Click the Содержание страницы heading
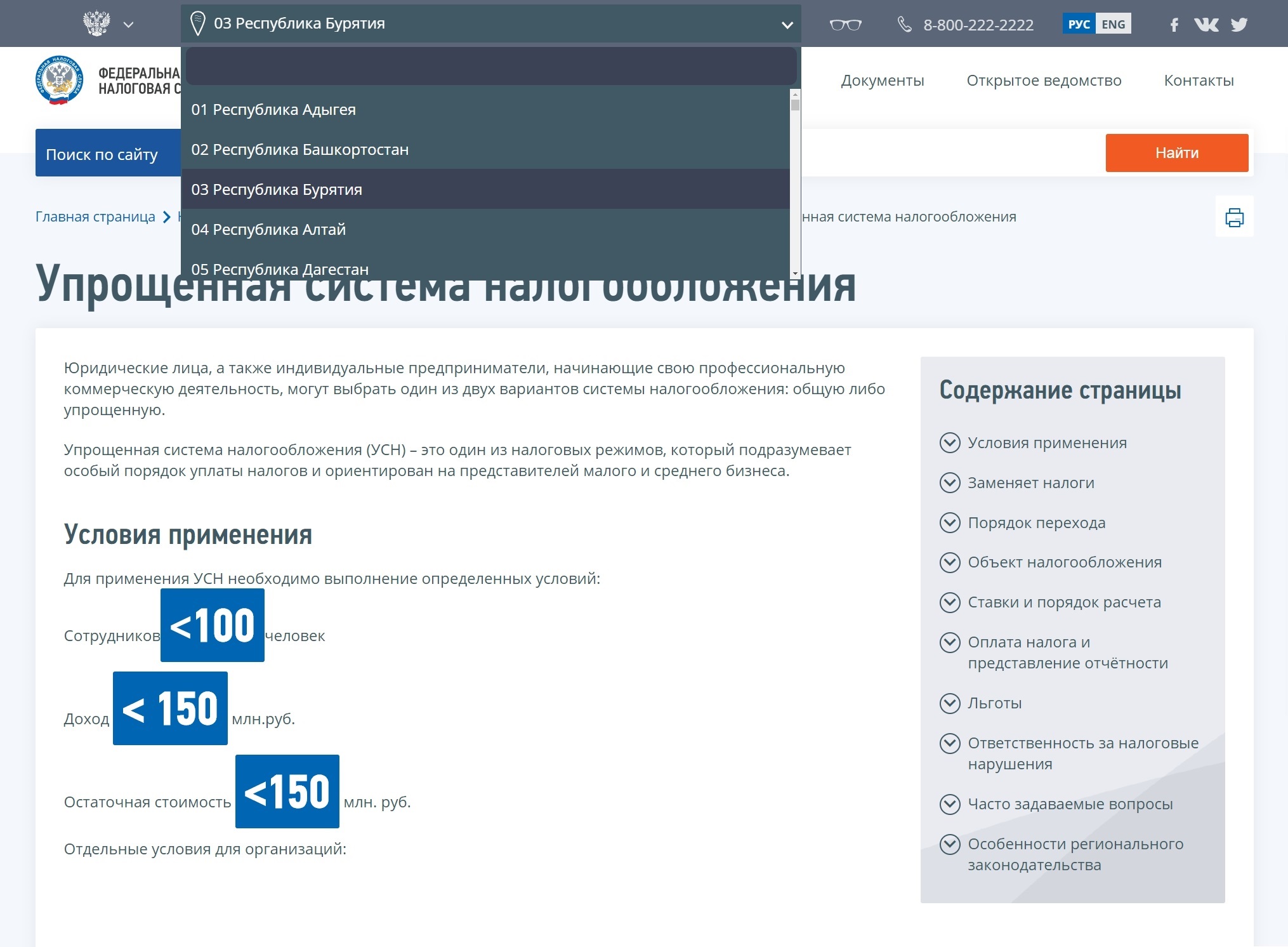The image size is (1288, 947). (1060, 390)
